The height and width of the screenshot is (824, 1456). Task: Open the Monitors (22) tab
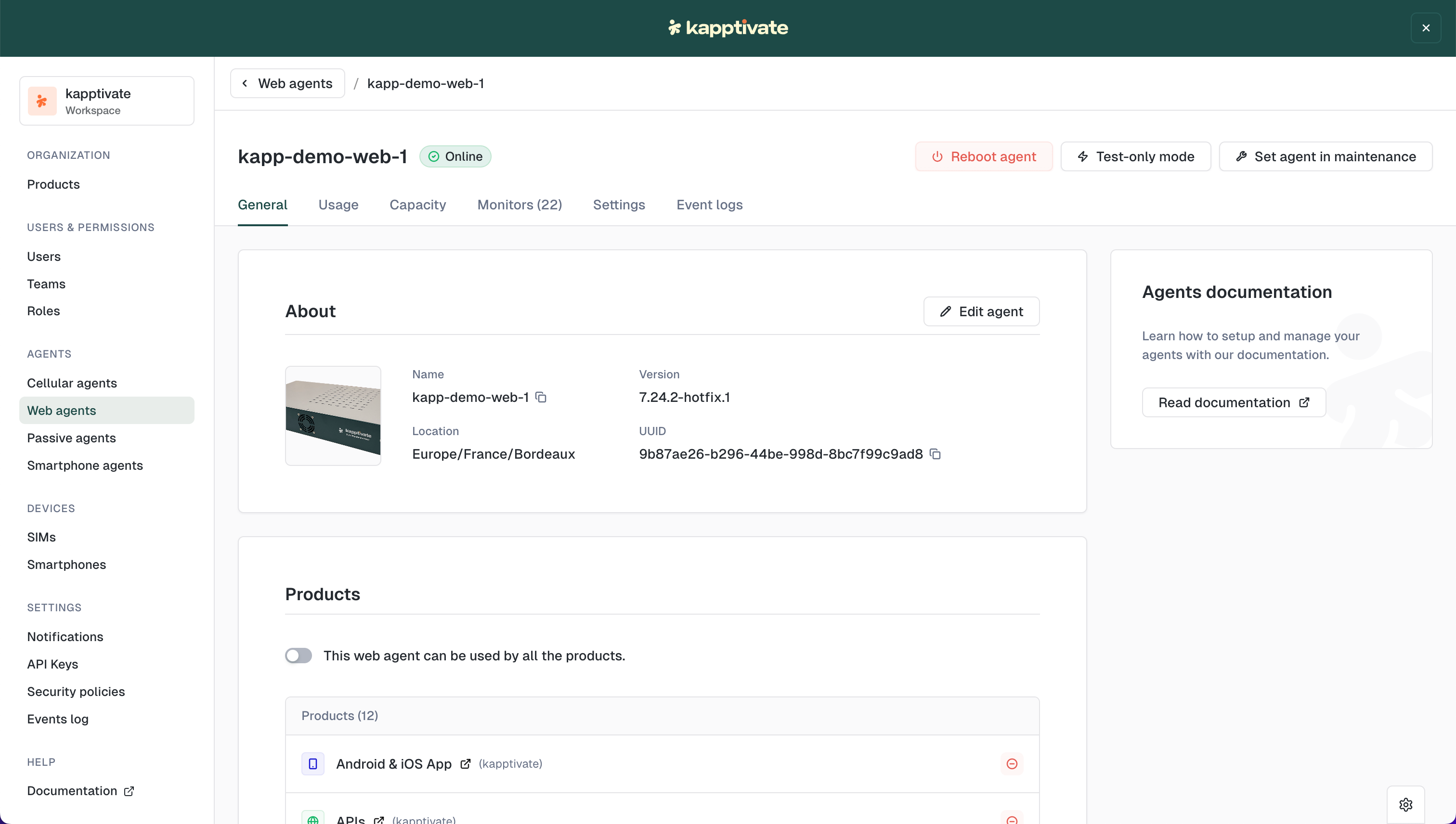coord(519,205)
